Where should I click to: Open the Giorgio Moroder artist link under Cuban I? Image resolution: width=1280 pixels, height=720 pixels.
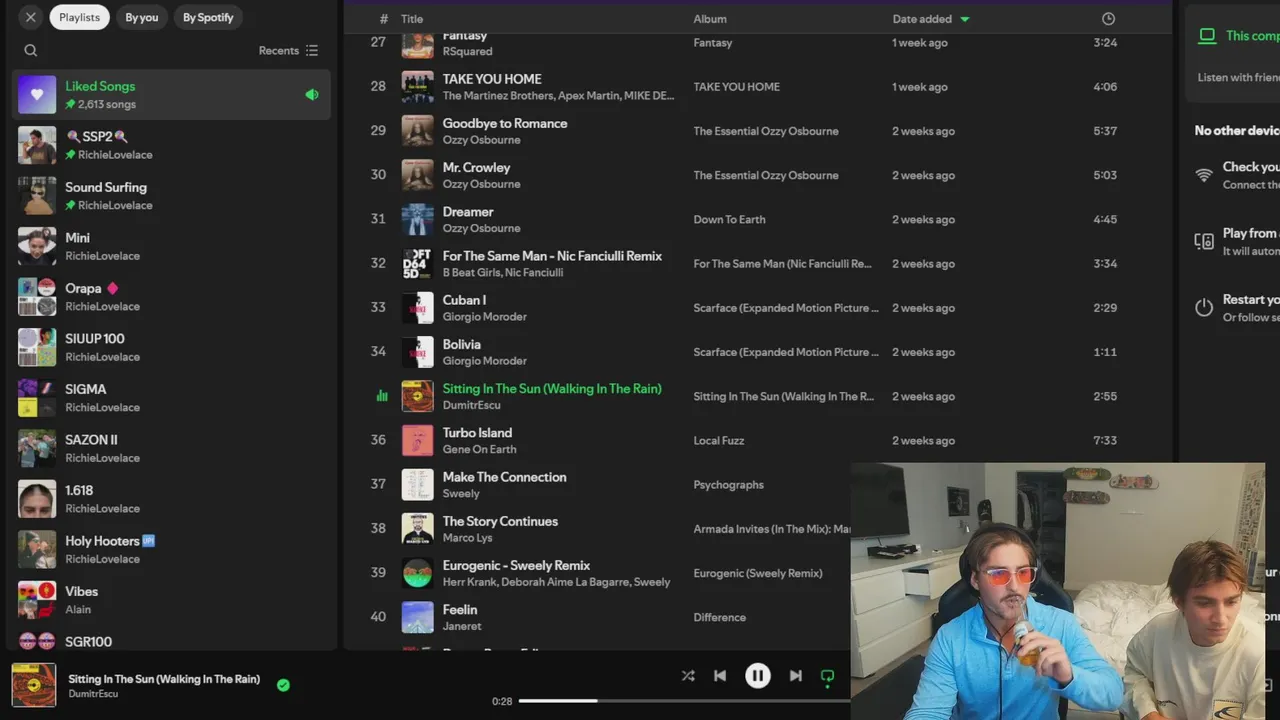pos(485,316)
